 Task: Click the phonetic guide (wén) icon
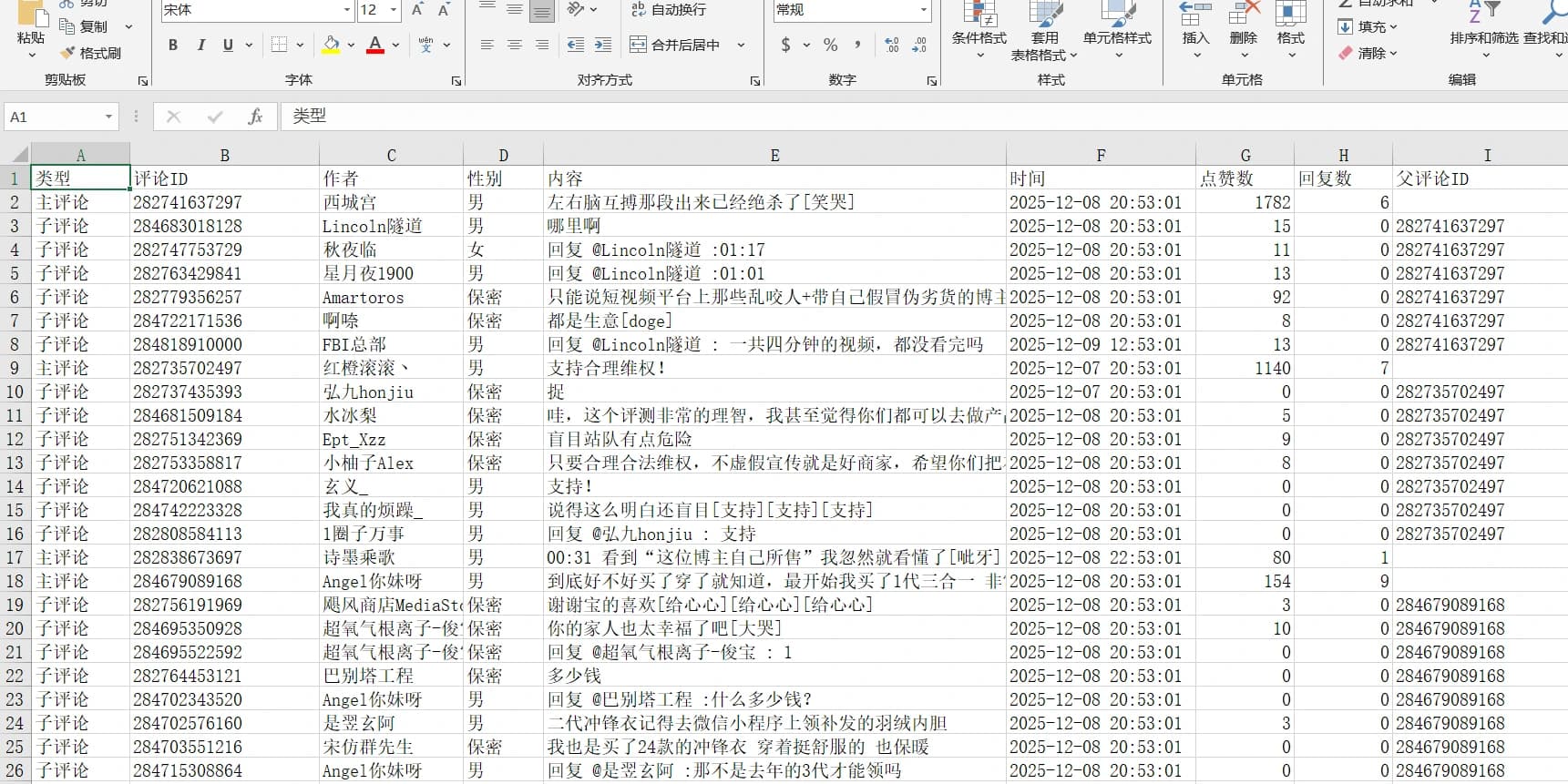pos(425,45)
